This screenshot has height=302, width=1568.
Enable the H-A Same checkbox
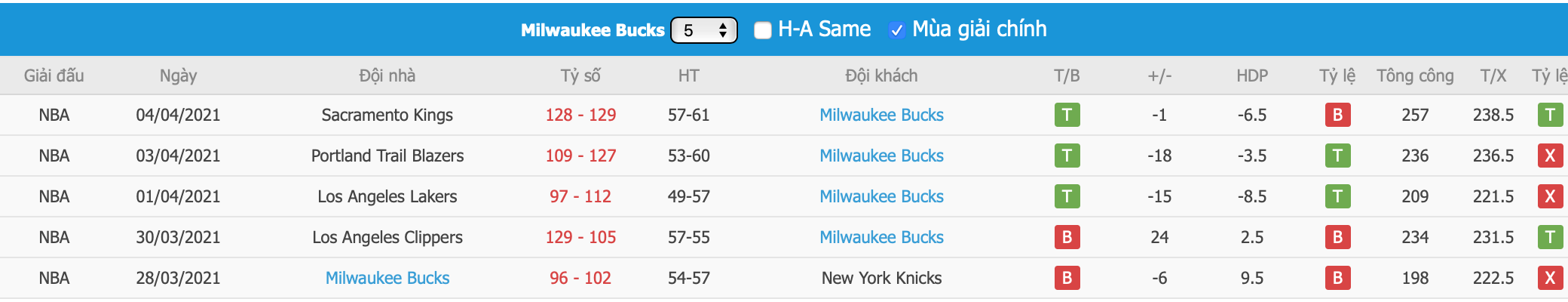[763, 30]
